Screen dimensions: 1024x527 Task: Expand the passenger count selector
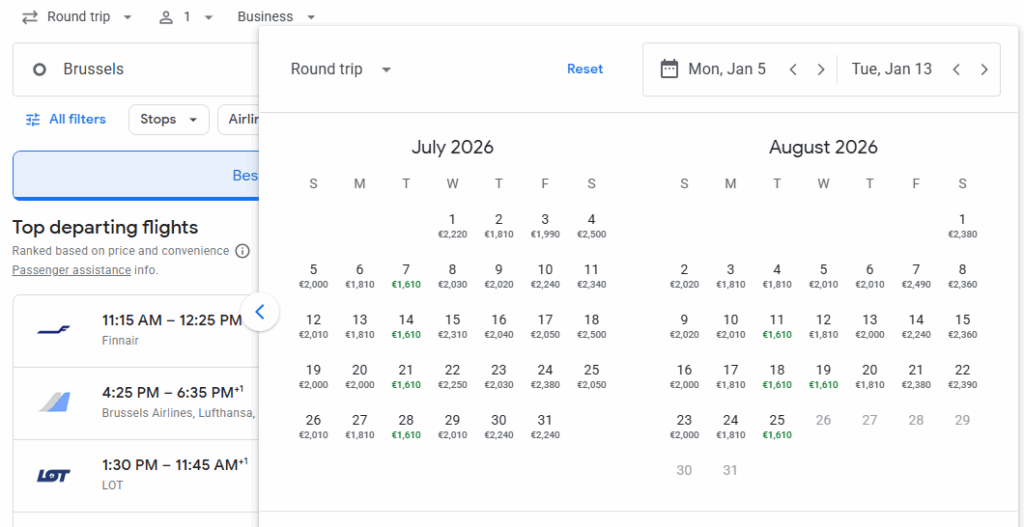(x=186, y=17)
